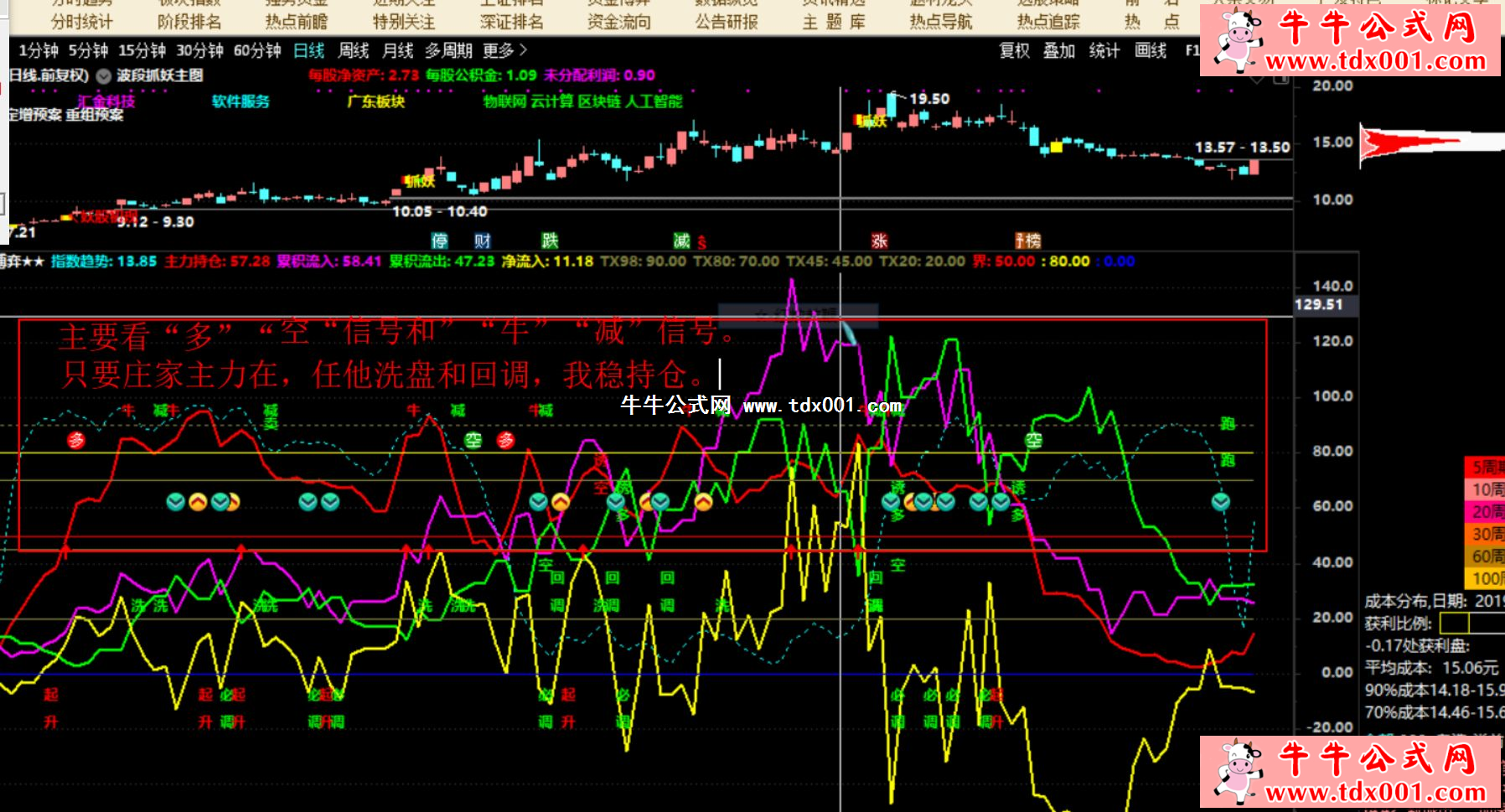
Task: Click the 叠加 overlay button
Action: click(x=1059, y=51)
